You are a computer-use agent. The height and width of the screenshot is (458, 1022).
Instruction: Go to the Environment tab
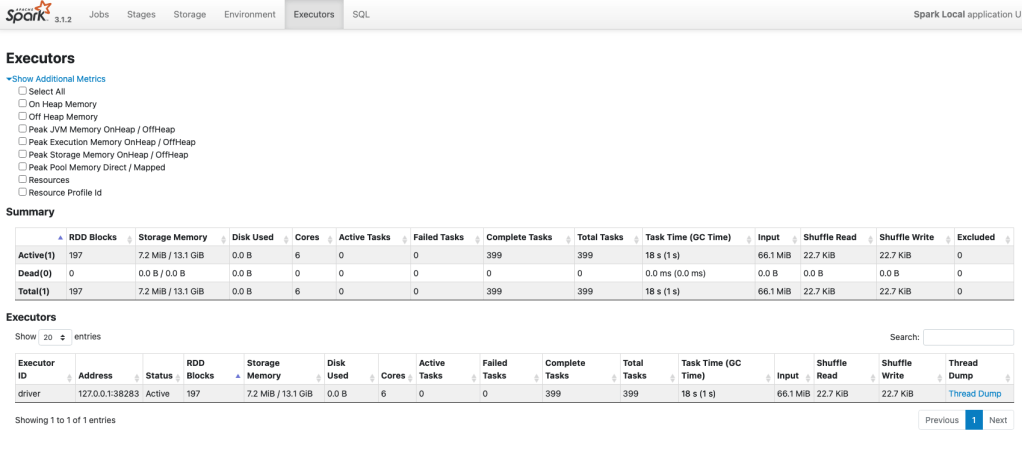pyautogui.click(x=250, y=15)
